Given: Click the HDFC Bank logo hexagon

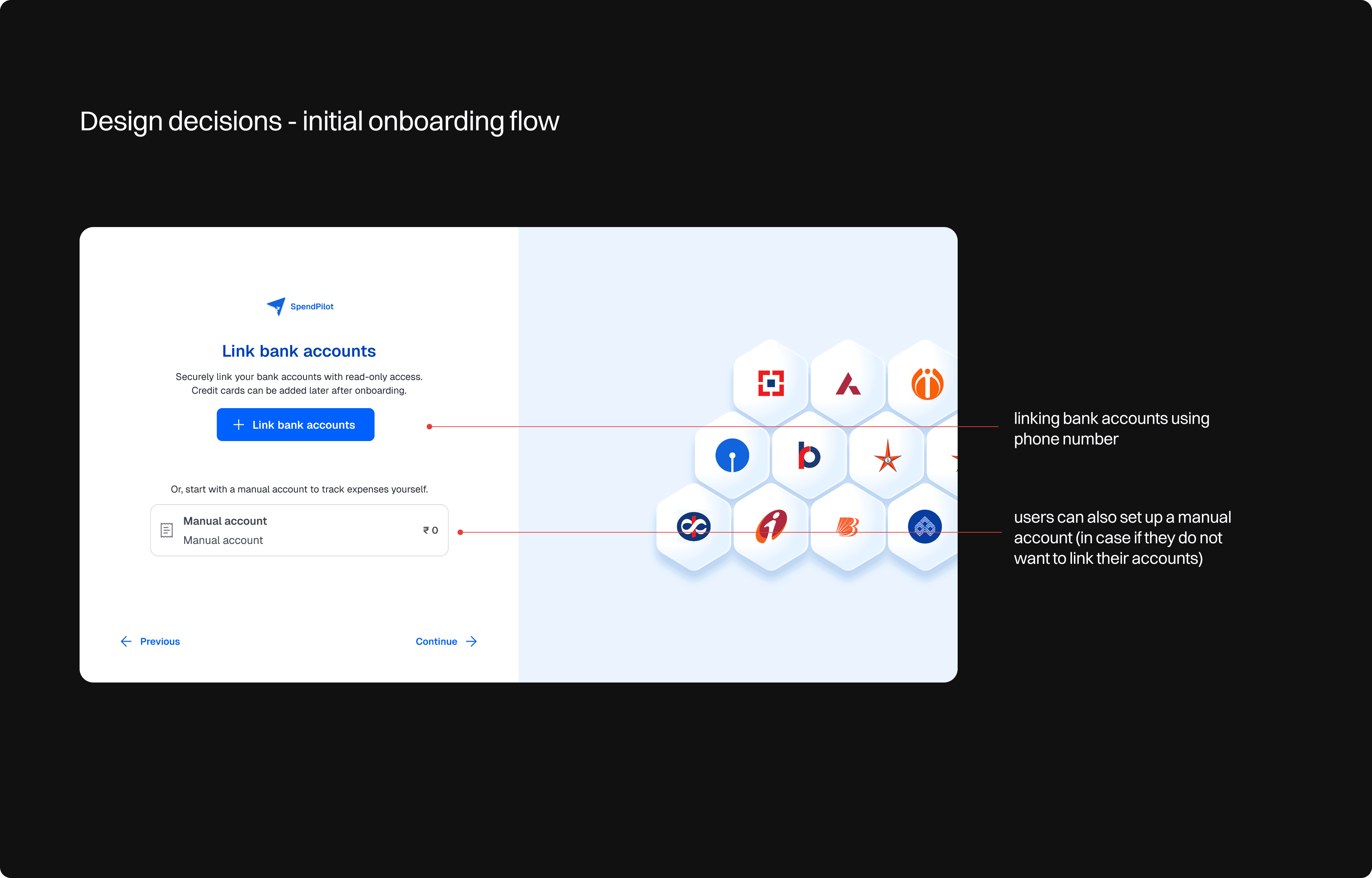Looking at the screenshot, I should 771,383.
